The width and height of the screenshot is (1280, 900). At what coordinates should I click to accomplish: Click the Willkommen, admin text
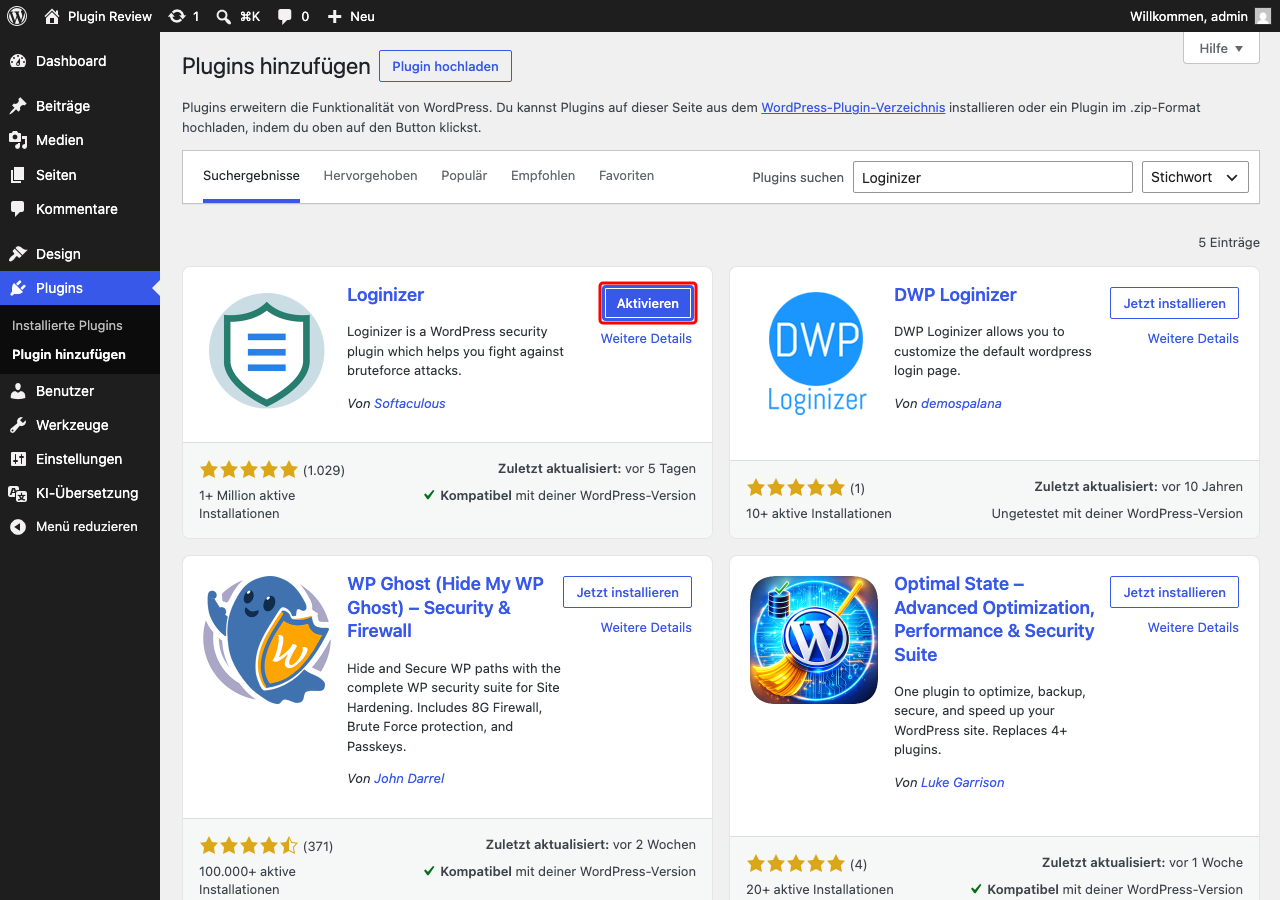click(1189, 16)
